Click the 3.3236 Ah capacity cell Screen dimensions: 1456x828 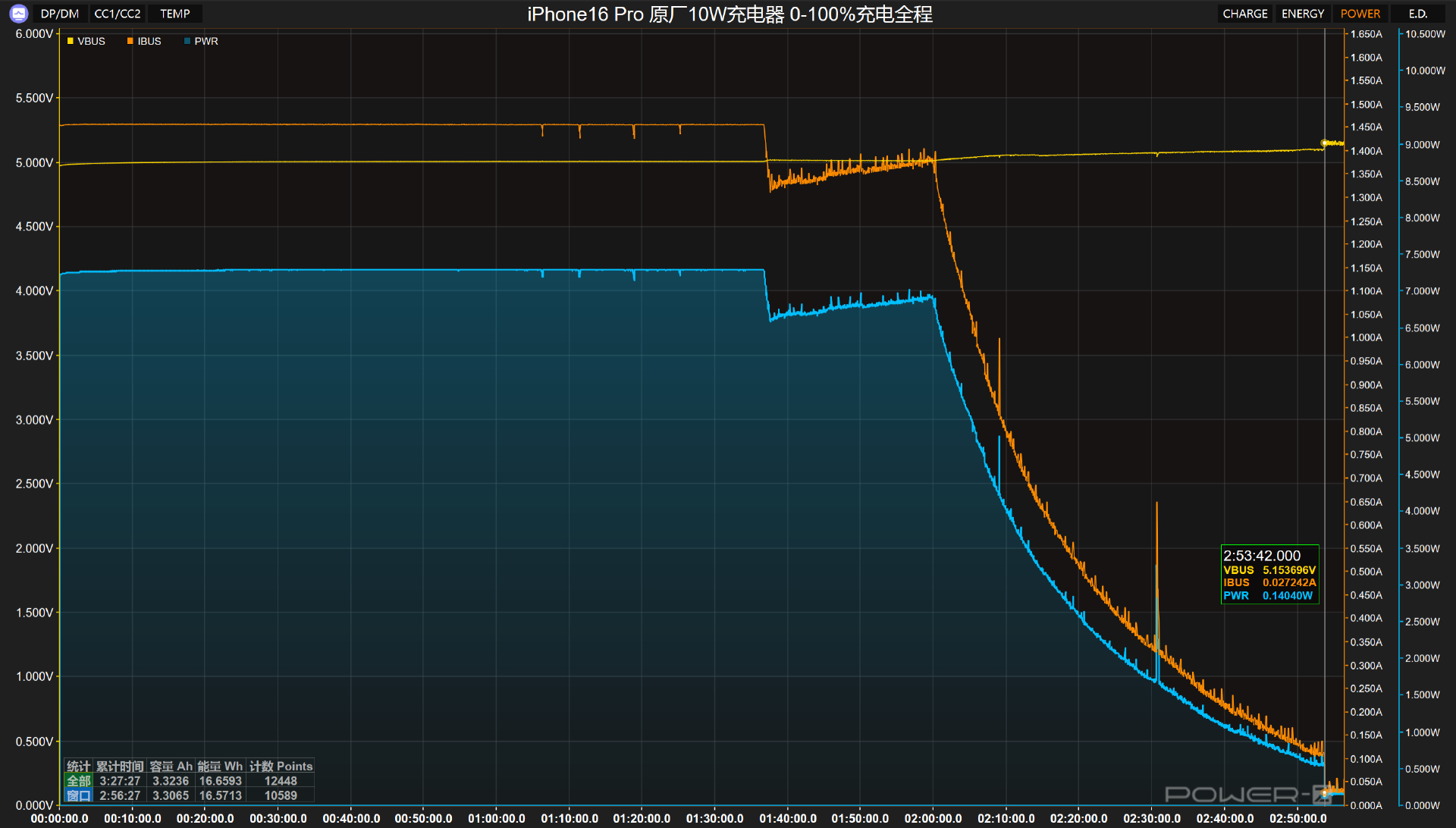pos(171,781)
